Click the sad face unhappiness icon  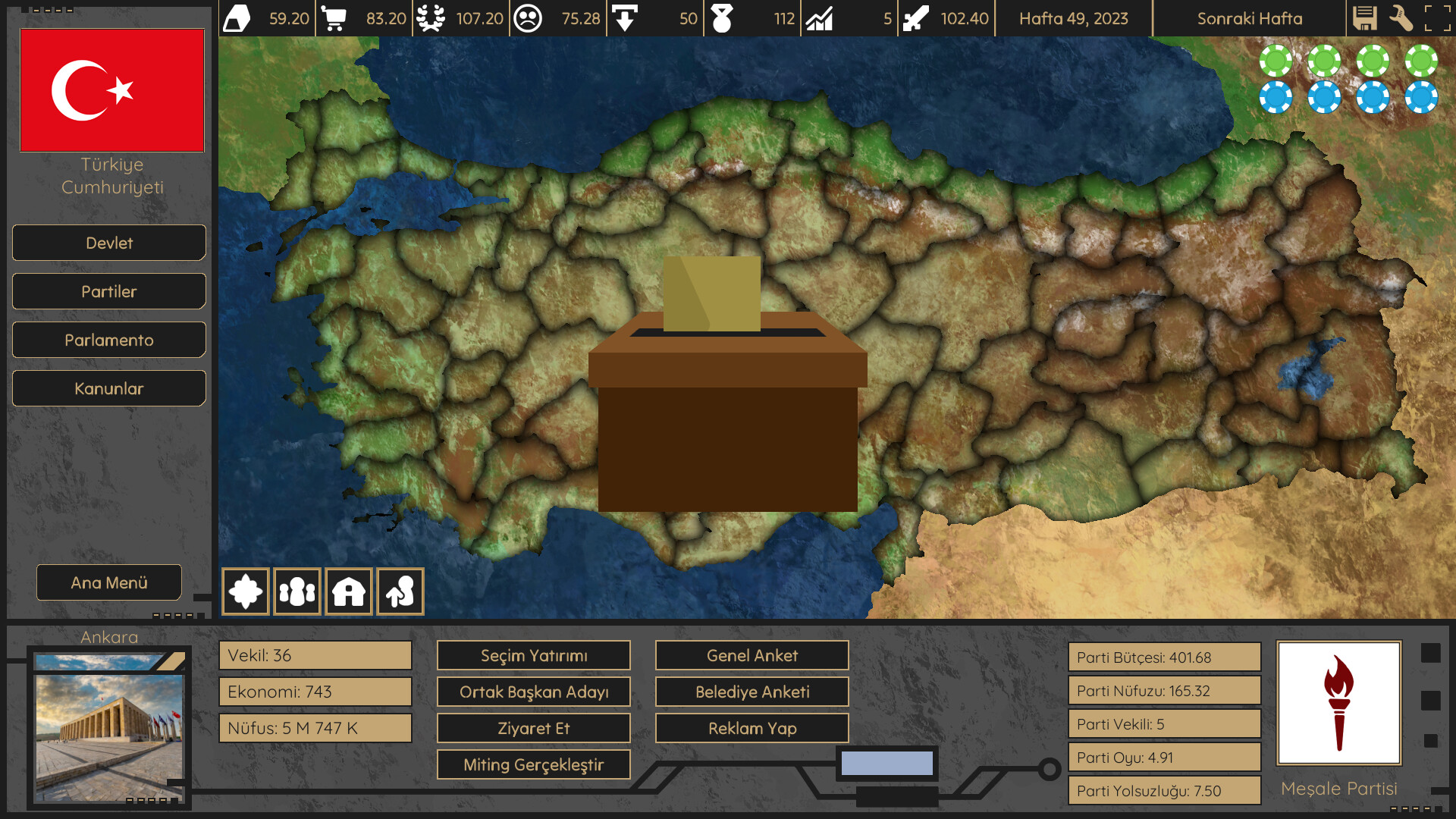tap(528, 18)
